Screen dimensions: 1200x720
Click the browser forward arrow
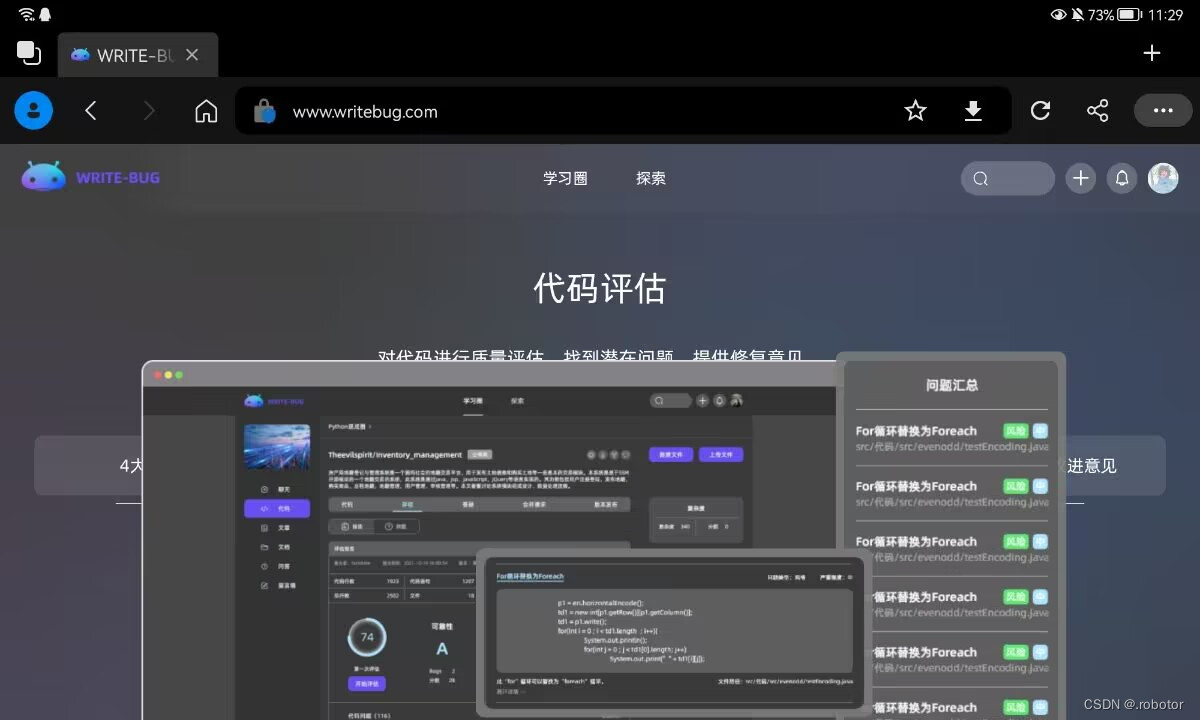click(x=149, y=111)
